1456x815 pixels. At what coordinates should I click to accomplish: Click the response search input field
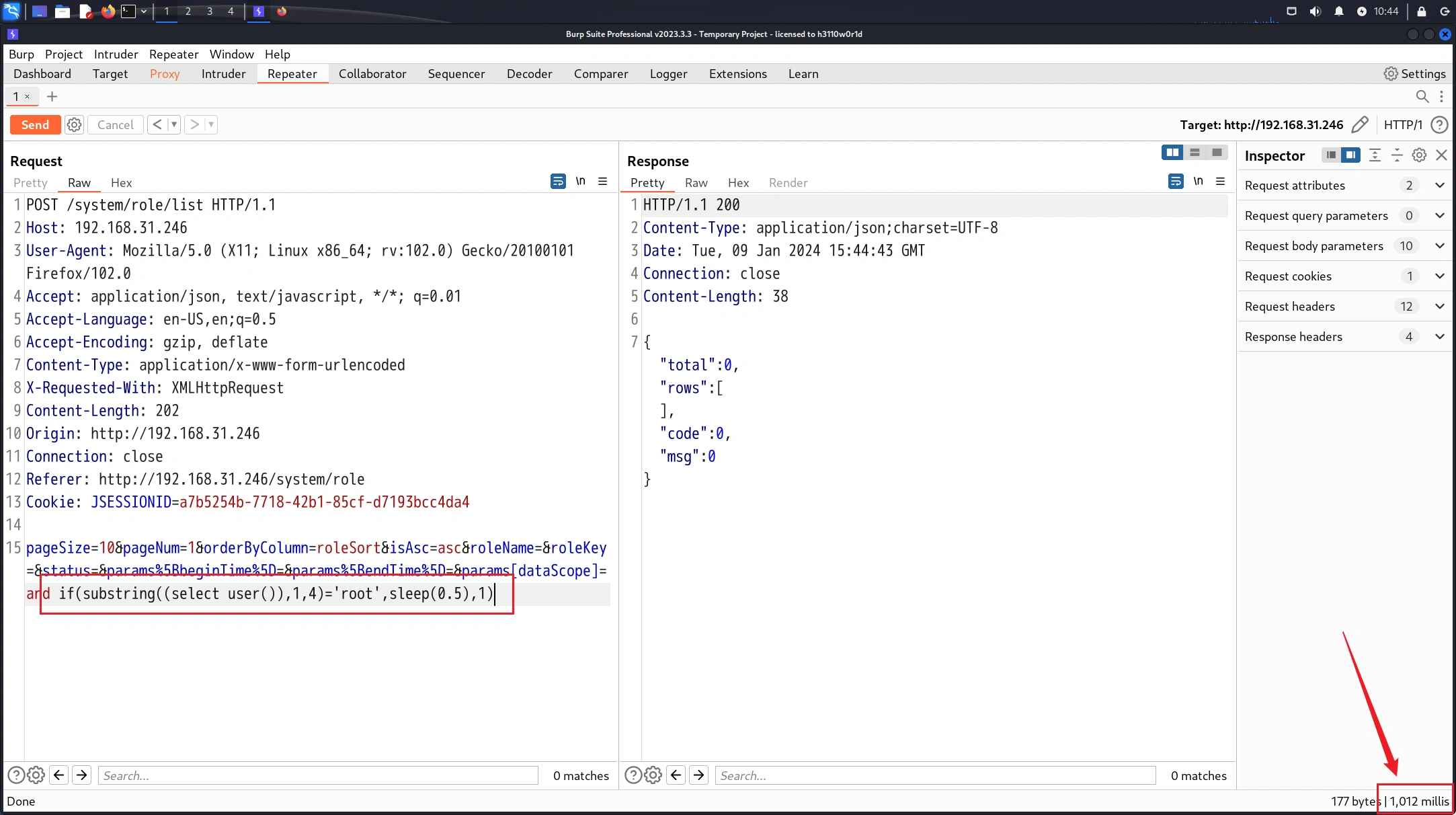pos(934,775)
